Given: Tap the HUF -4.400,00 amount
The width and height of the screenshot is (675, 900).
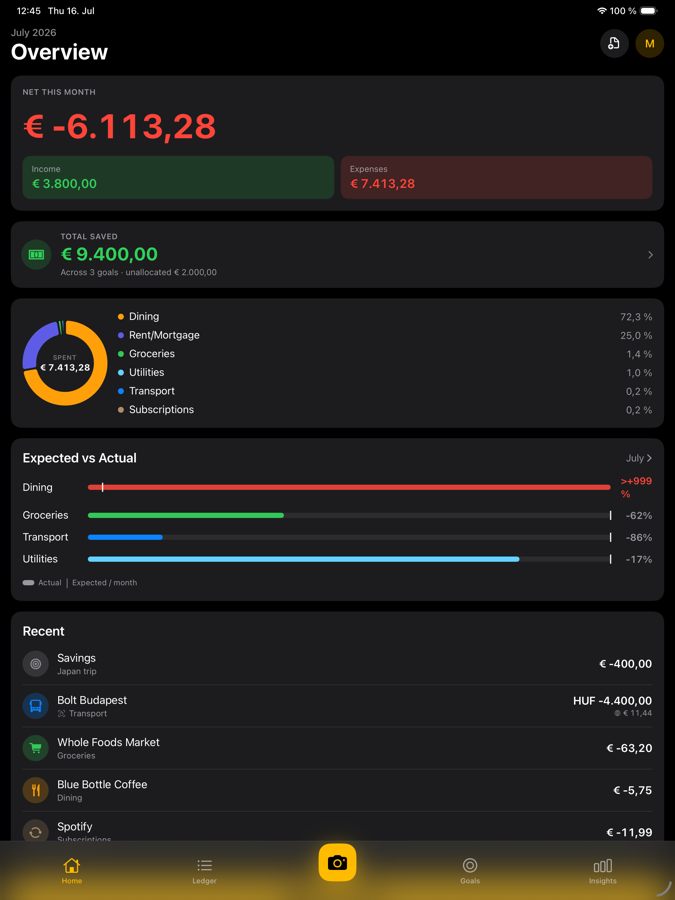Looking at the screenshot, I should [x=612, y=701].
